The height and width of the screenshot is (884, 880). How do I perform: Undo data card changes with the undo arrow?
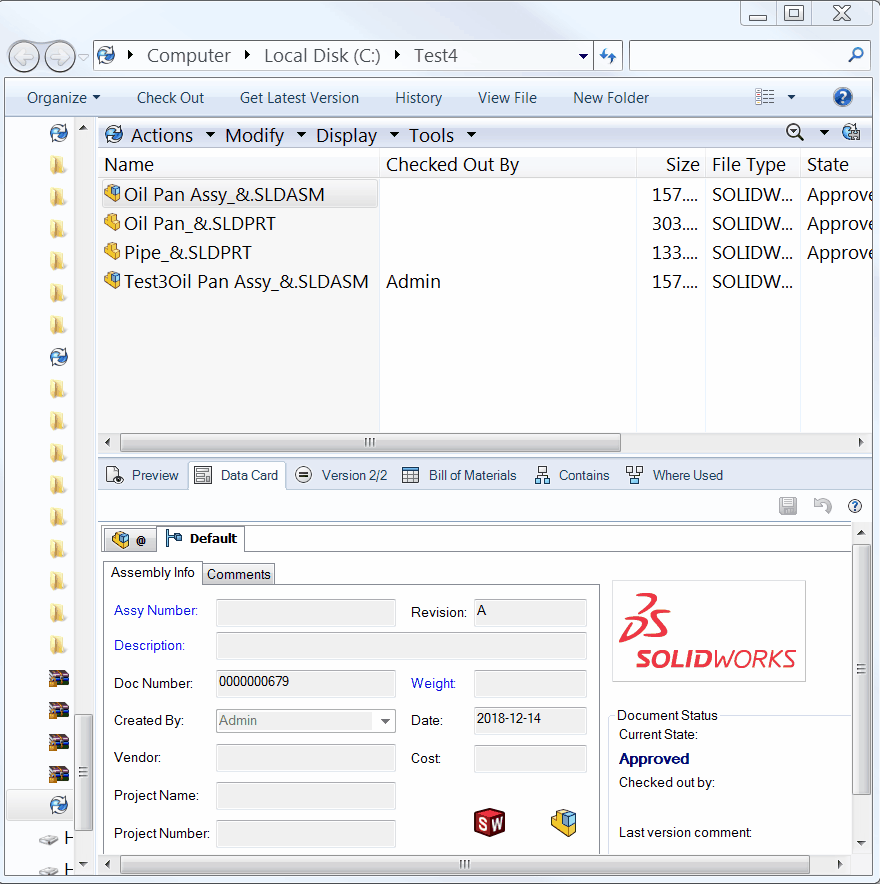[x=822, y=506]
